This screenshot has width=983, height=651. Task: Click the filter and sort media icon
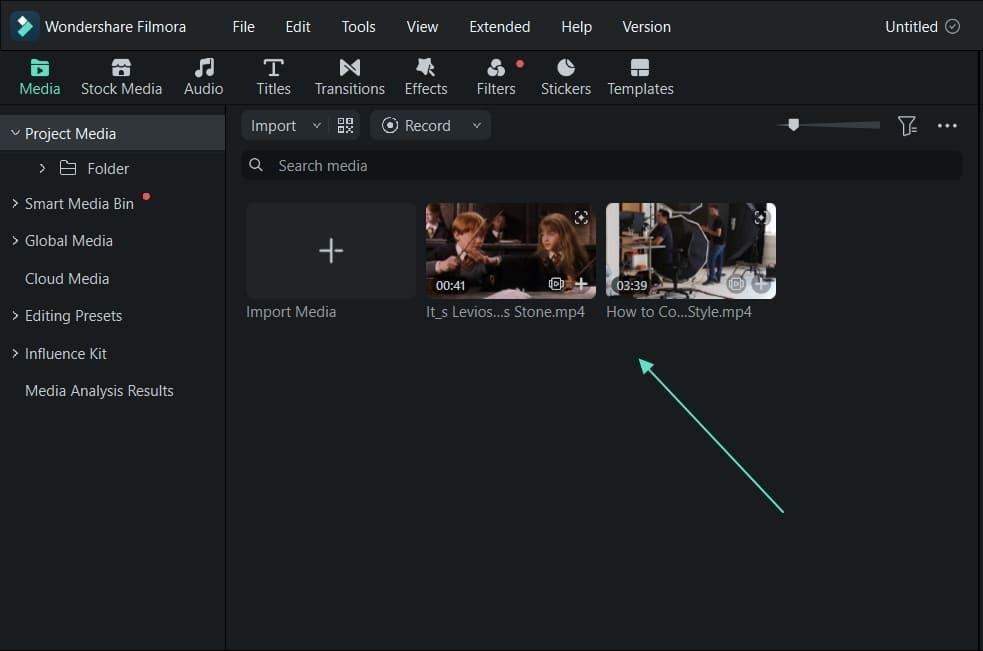click(907, 125)
